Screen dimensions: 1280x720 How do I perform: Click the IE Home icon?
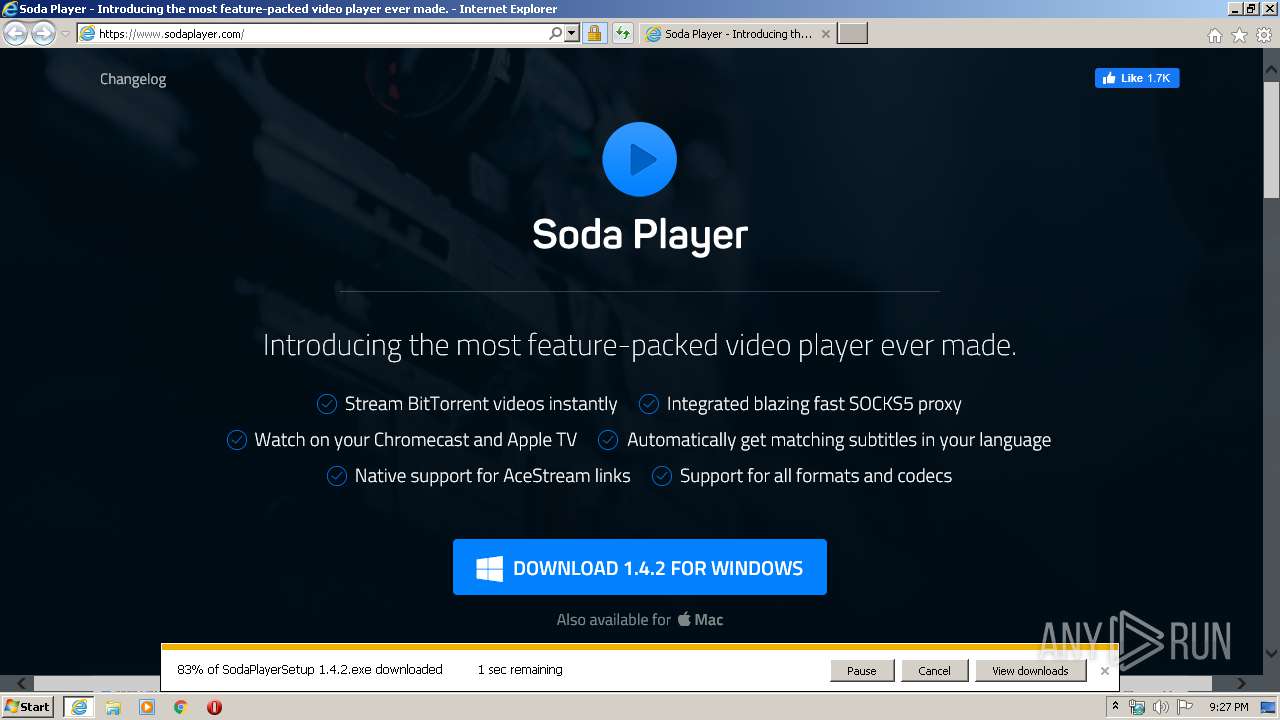(x=1214, y=35)
